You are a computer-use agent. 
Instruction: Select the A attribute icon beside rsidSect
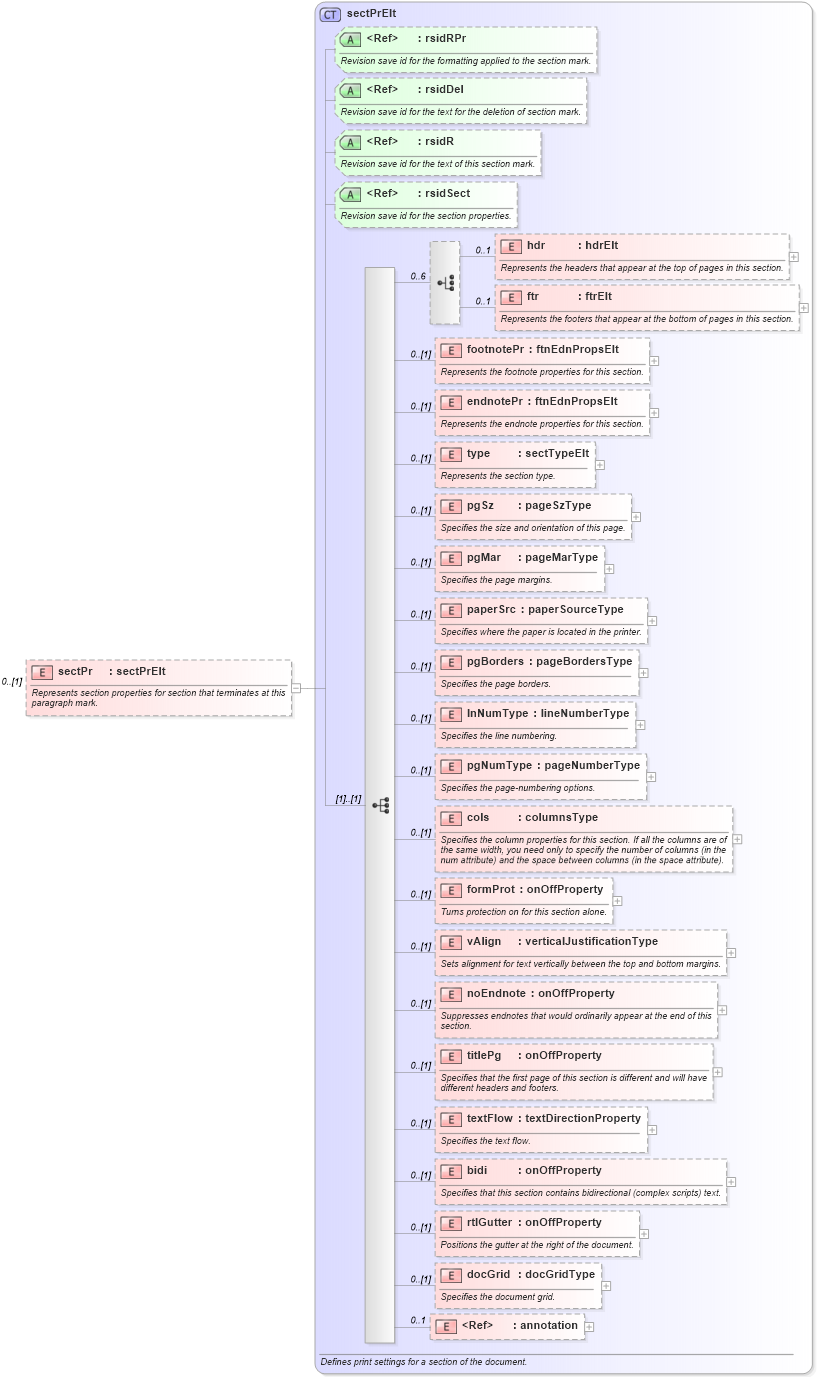pyautogui.click(x=350, y=193)
